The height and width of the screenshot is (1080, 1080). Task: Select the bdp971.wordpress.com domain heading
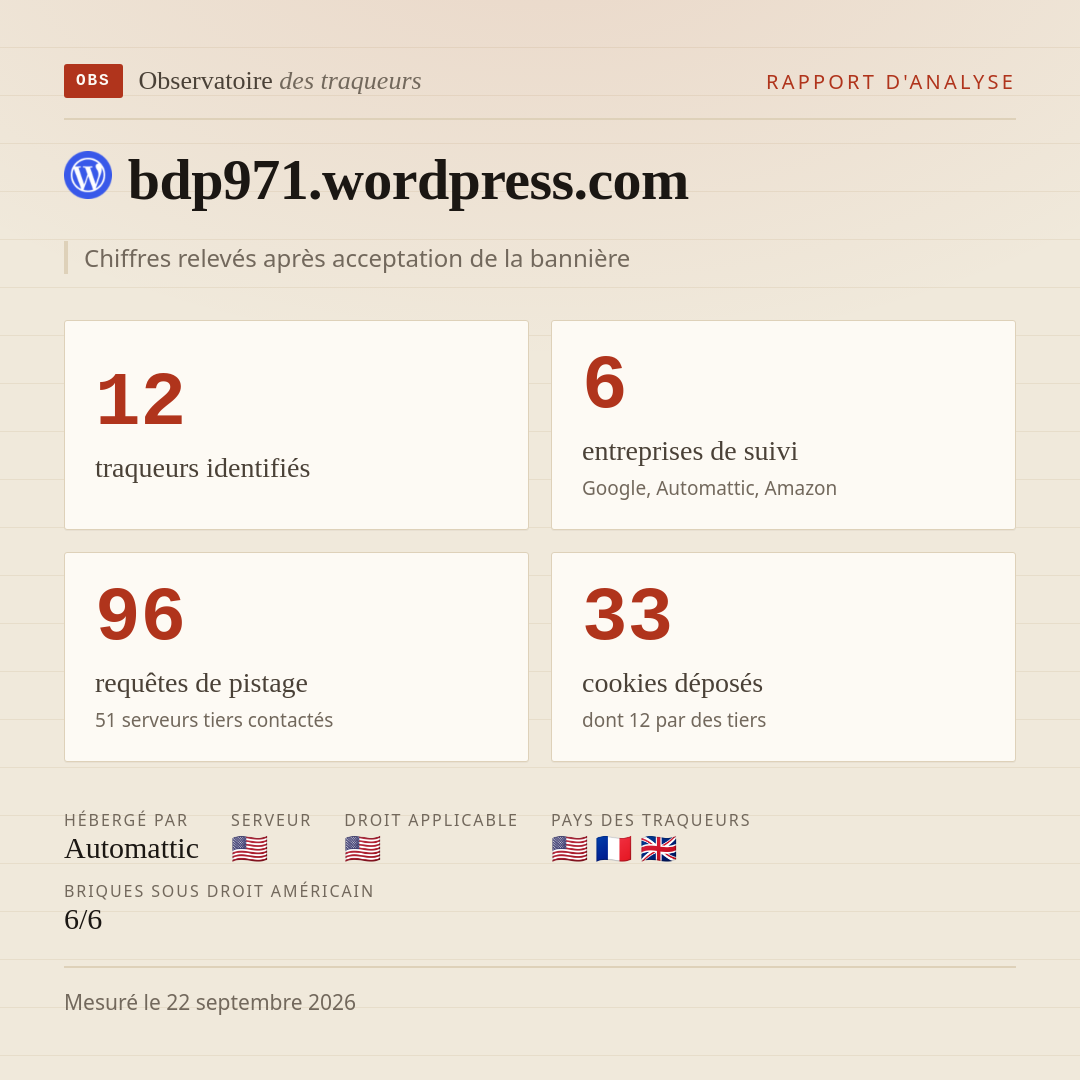pyautogui.click(x=408, y=180)
